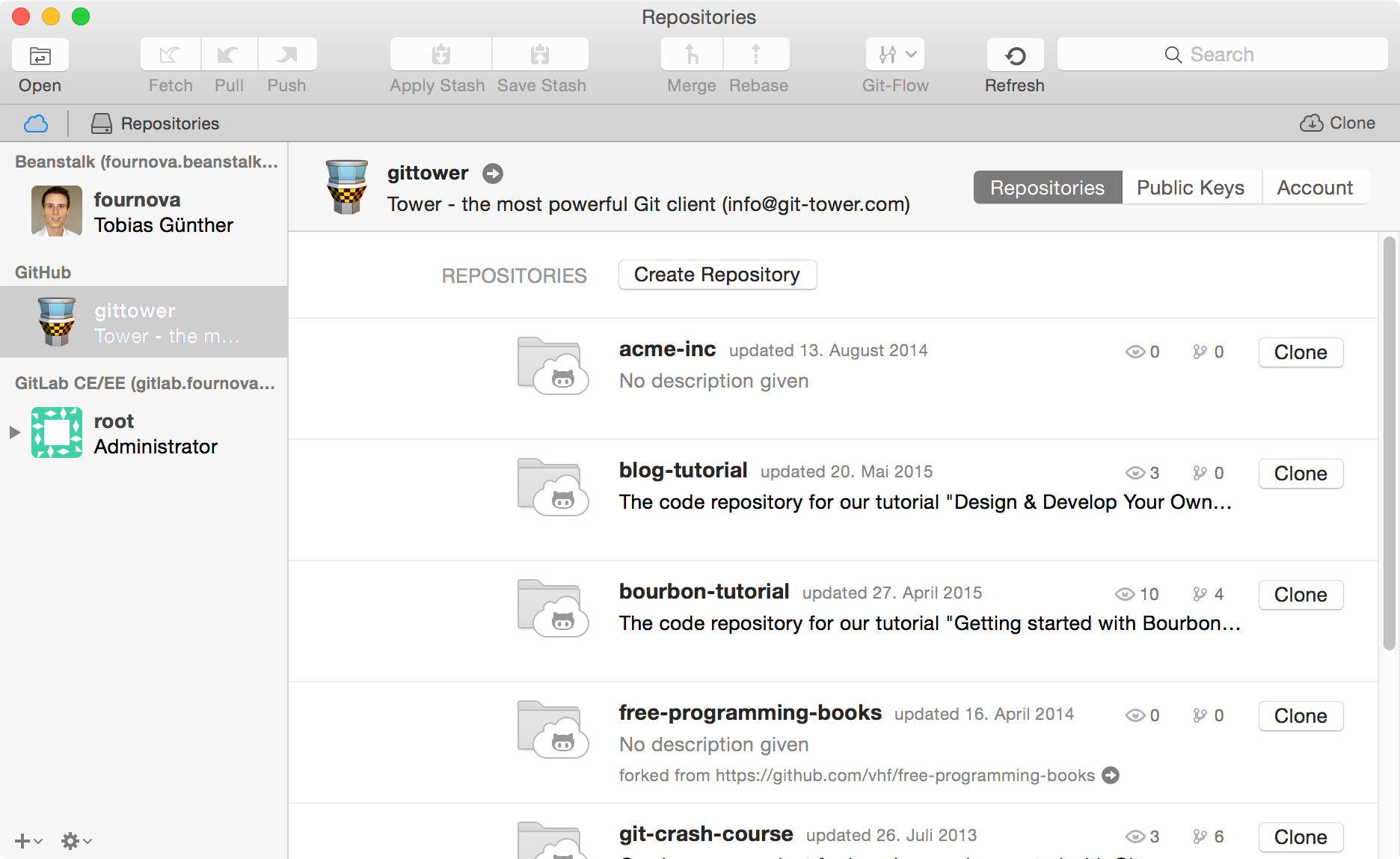Click the Refresh toolbar icon
This screenshot has width=1400, height=859.
click(1015, 55)
